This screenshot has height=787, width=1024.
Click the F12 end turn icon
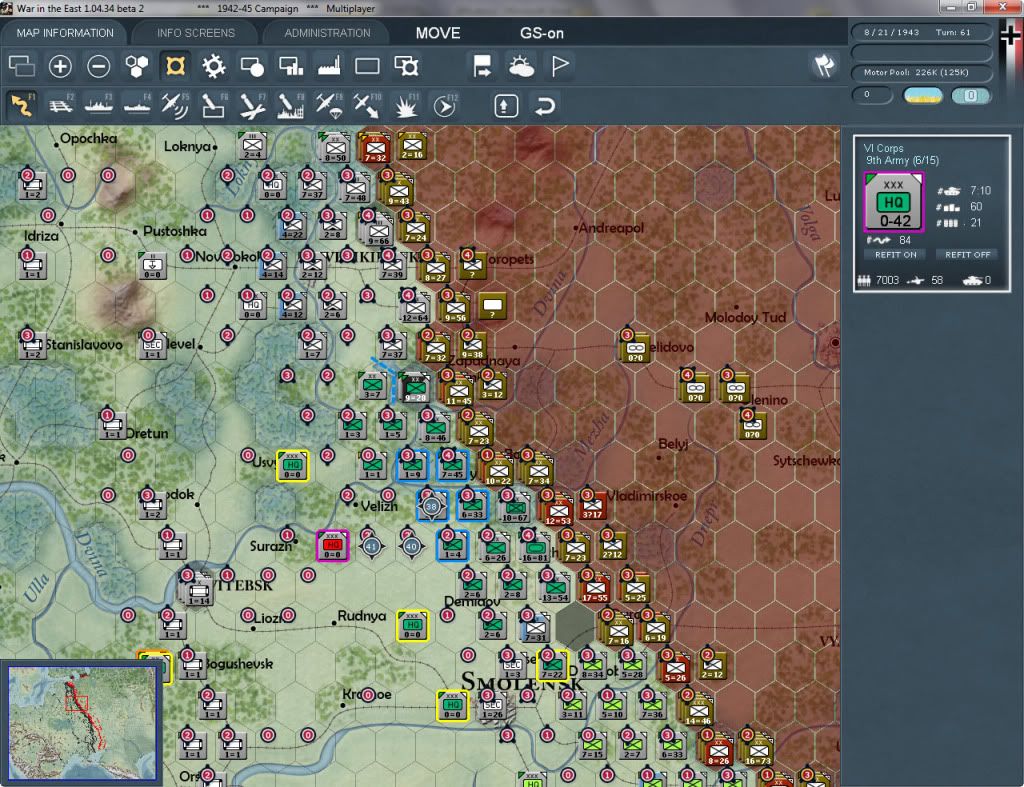pyautogui.click(x=445, y=105)
